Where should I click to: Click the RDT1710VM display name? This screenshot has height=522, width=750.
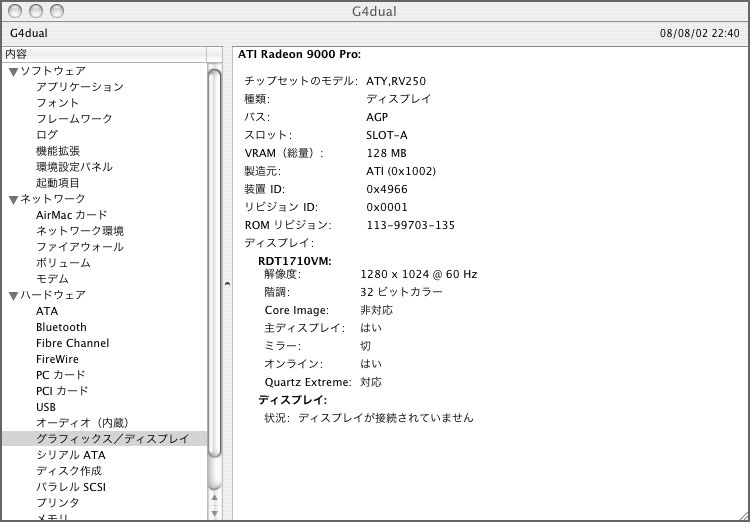pos(295,261)
